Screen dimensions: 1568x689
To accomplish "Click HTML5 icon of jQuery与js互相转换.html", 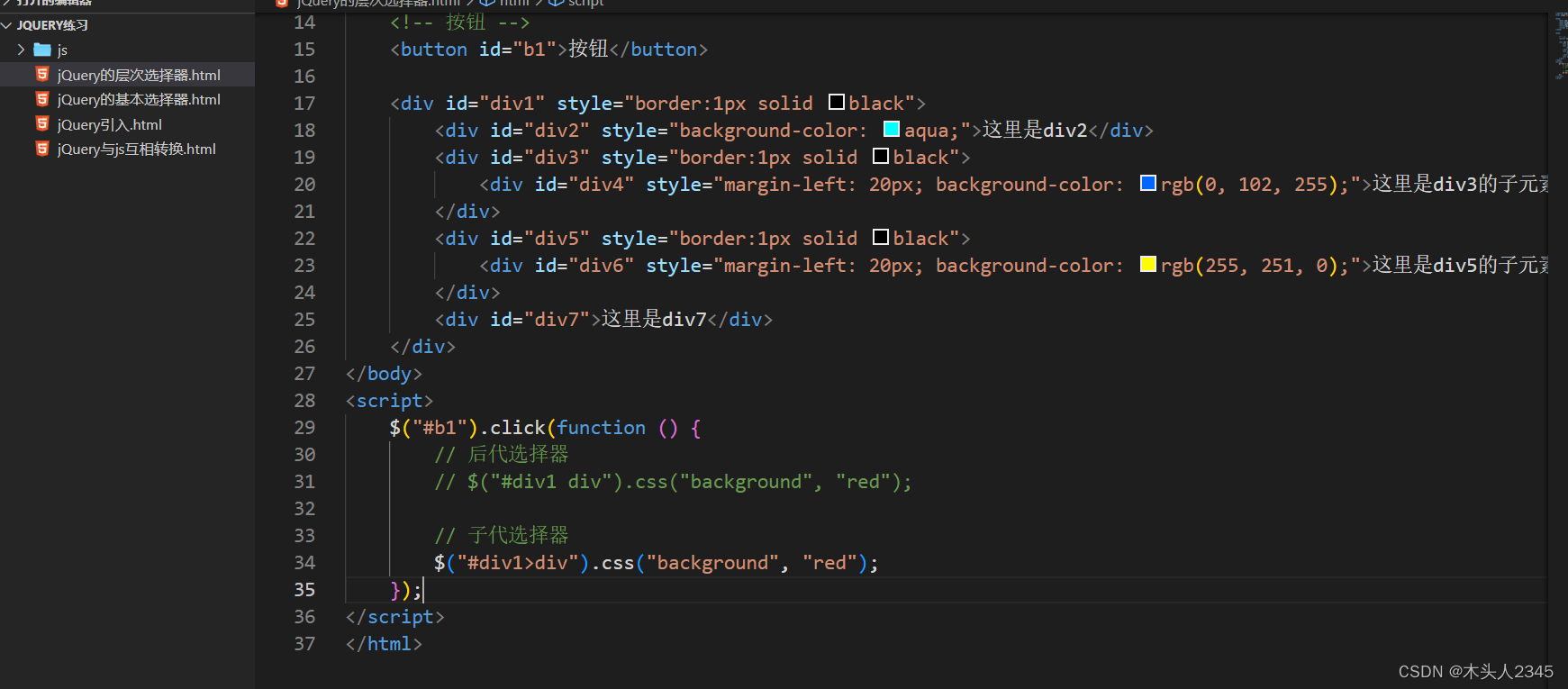I will click(x=42, y=149).
